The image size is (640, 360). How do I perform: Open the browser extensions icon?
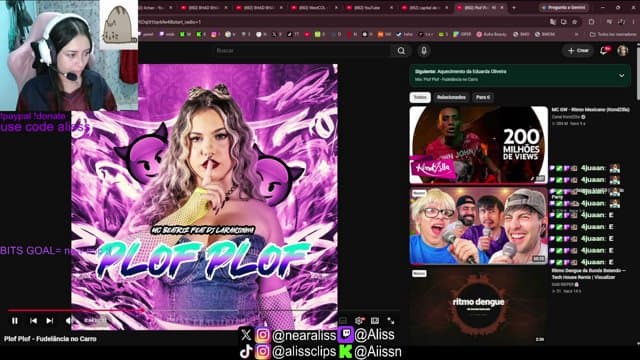pyautogui.click(x=591, y=22)
